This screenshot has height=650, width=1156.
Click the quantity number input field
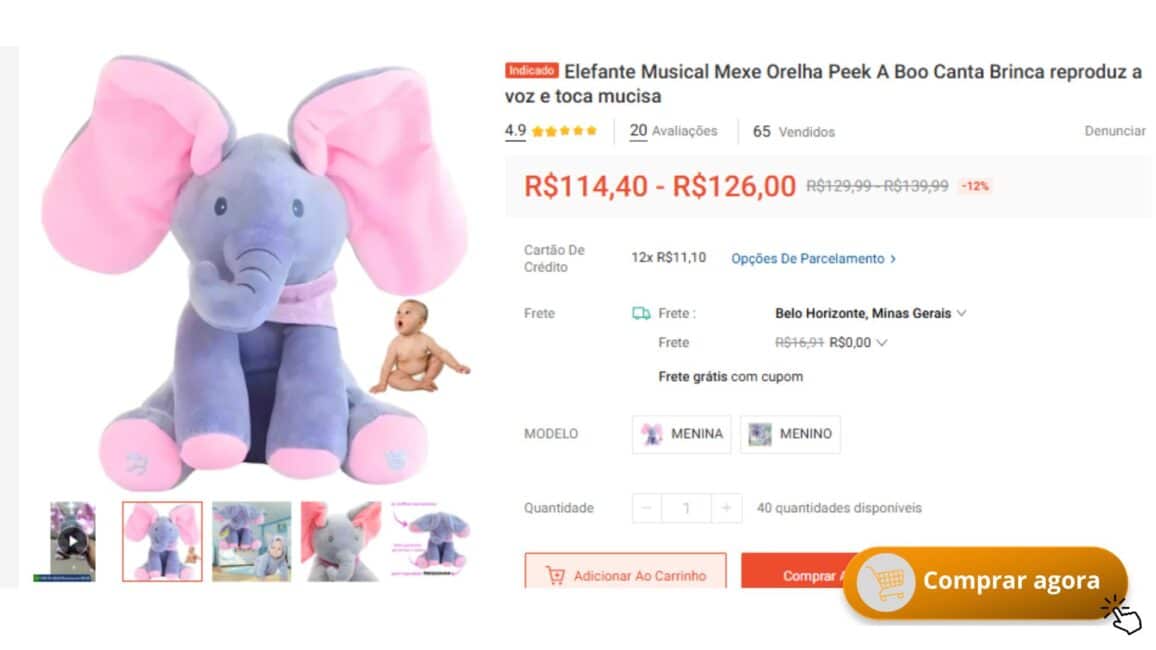coord(686,508)
